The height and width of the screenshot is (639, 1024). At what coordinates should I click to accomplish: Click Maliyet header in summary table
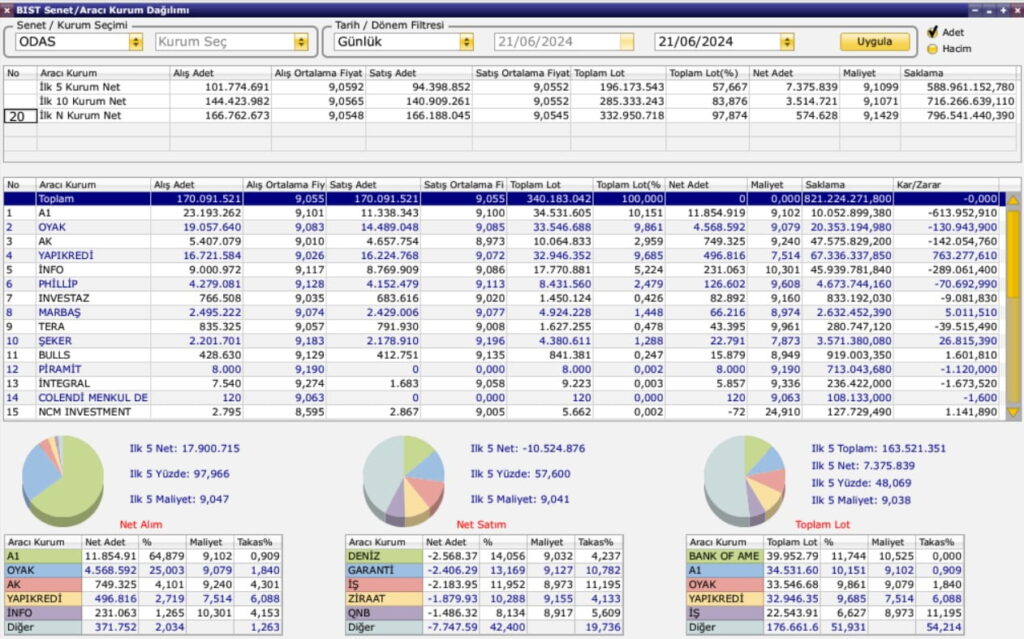(870, 73)
